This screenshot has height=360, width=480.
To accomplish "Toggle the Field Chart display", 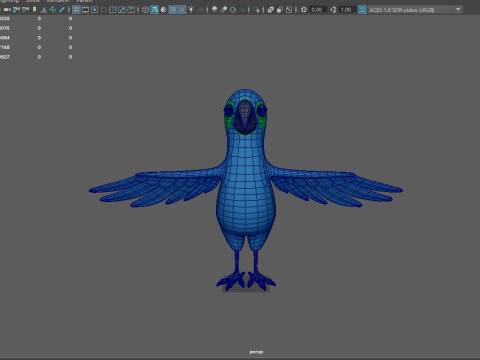I will pos(113,10).
